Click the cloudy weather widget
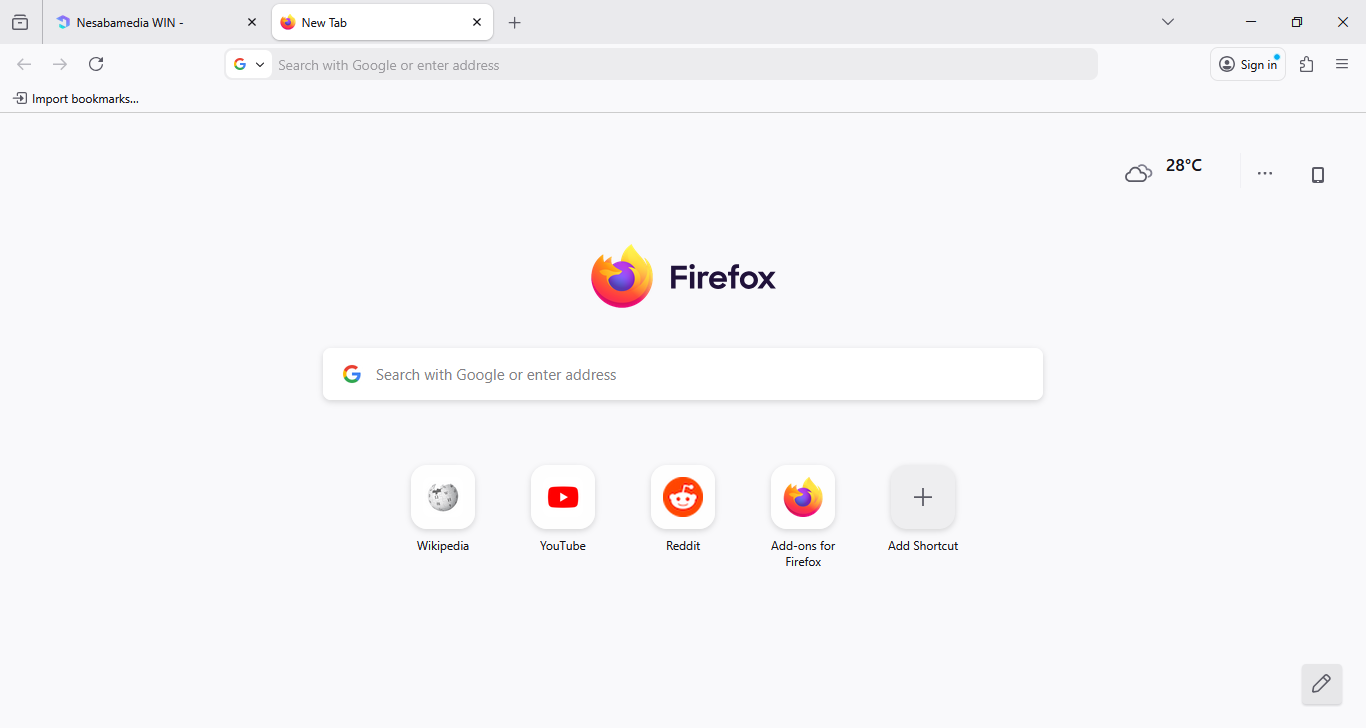1366x728 pixels. click(x=1163, y=172)
